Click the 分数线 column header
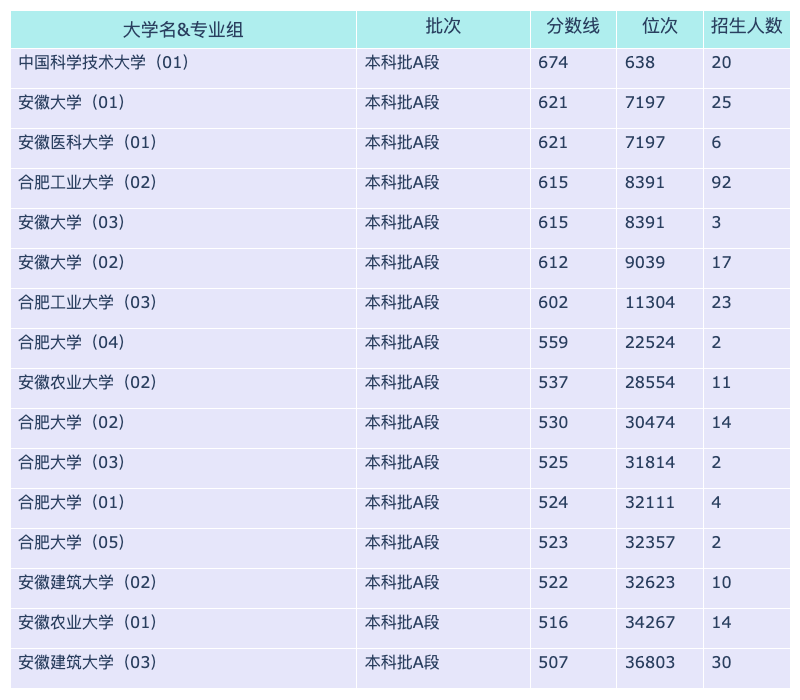Image resolution: width=800 pixels, height=700 pixels. pos(573,30)
